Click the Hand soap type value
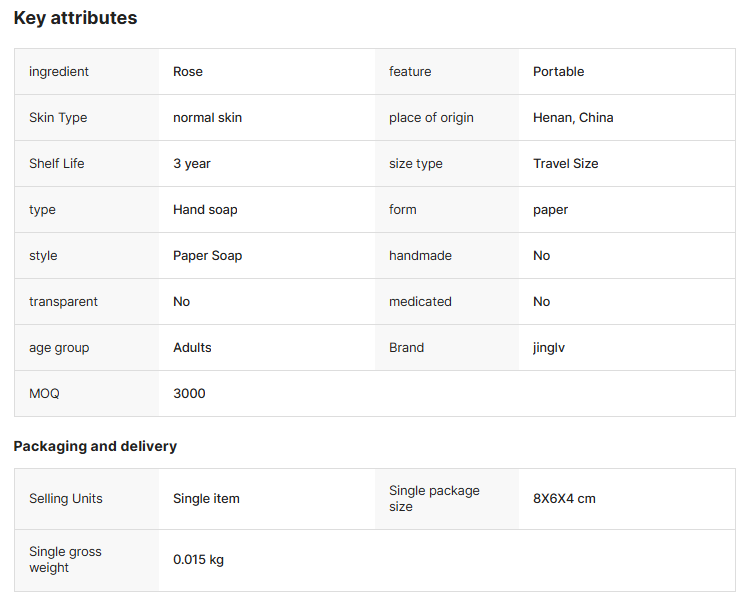Screen dimensions: 748x599 tap(205, 210)
